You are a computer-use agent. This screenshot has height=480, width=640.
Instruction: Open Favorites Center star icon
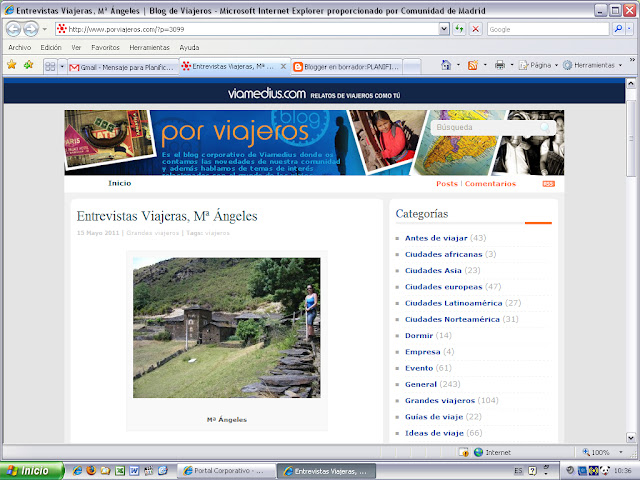(x=12, y=64)
